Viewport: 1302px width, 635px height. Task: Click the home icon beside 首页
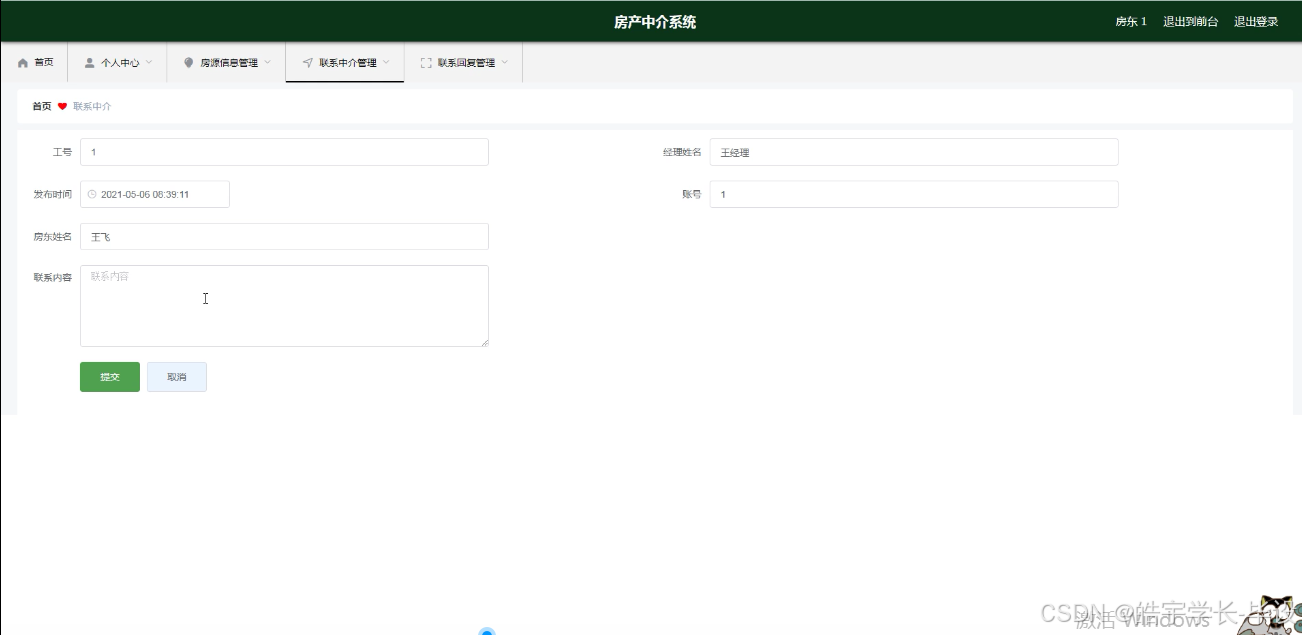[23, 63]
